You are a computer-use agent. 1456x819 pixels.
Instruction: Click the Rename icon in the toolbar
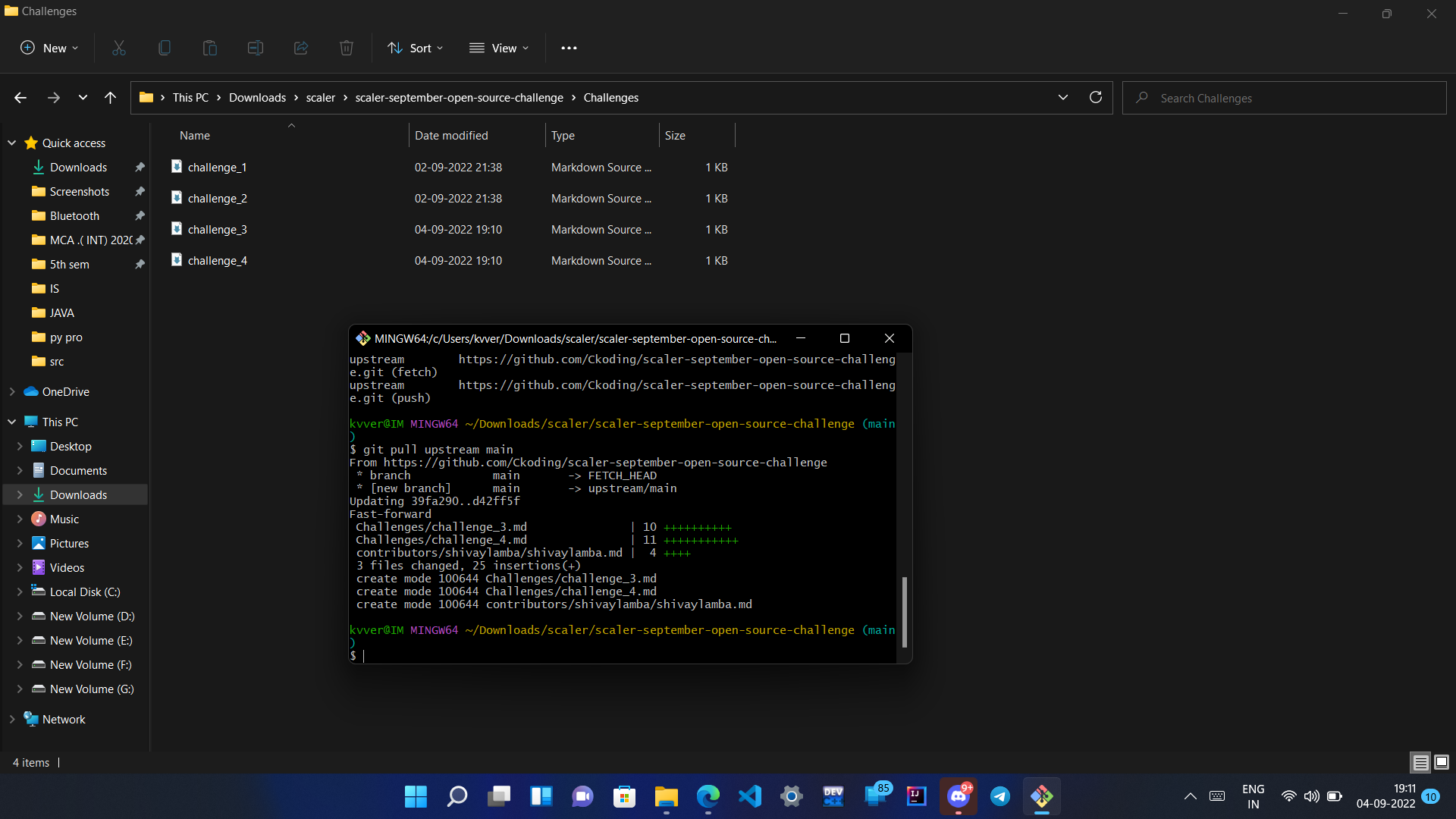pos(255,47)
